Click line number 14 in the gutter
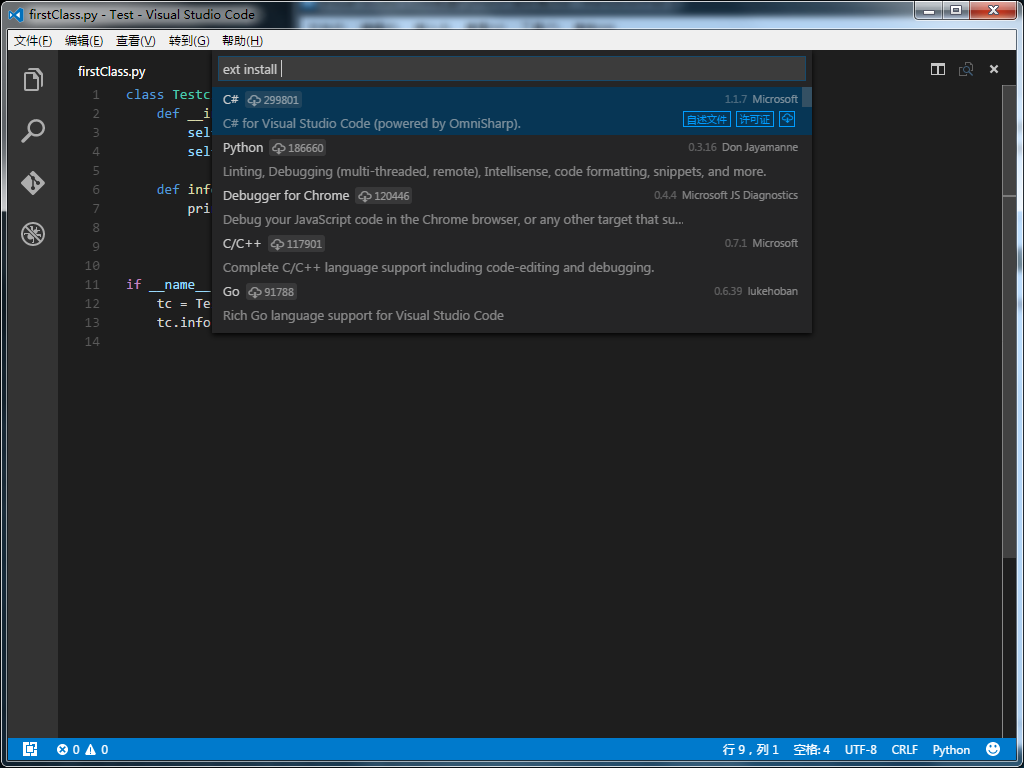This screenshot has width=1024, height=768. [92, 342]
